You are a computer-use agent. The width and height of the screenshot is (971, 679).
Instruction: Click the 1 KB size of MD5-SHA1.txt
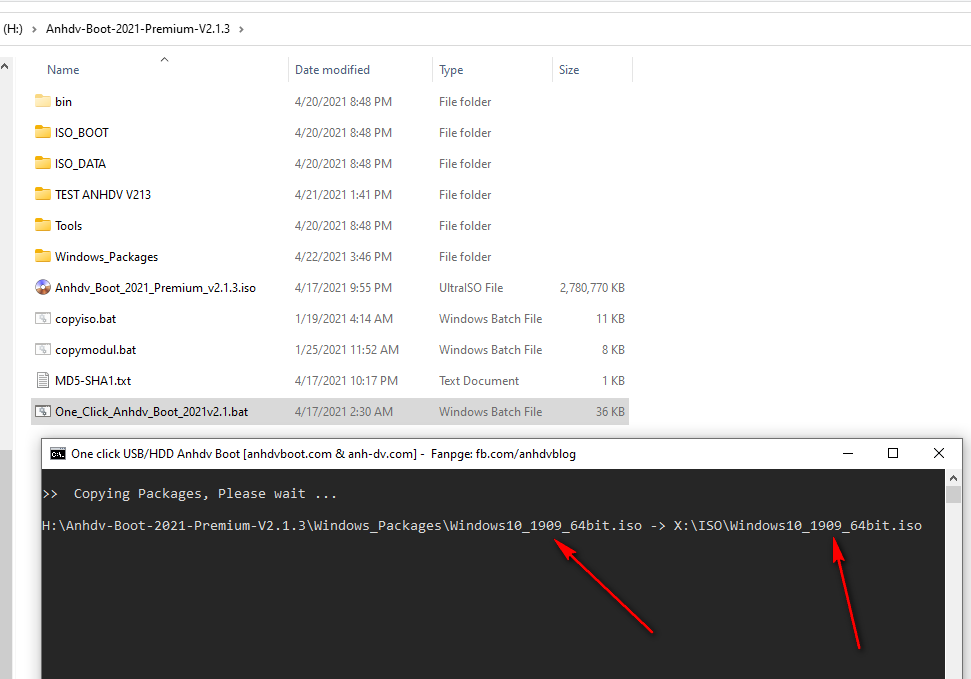pos(613,380)
